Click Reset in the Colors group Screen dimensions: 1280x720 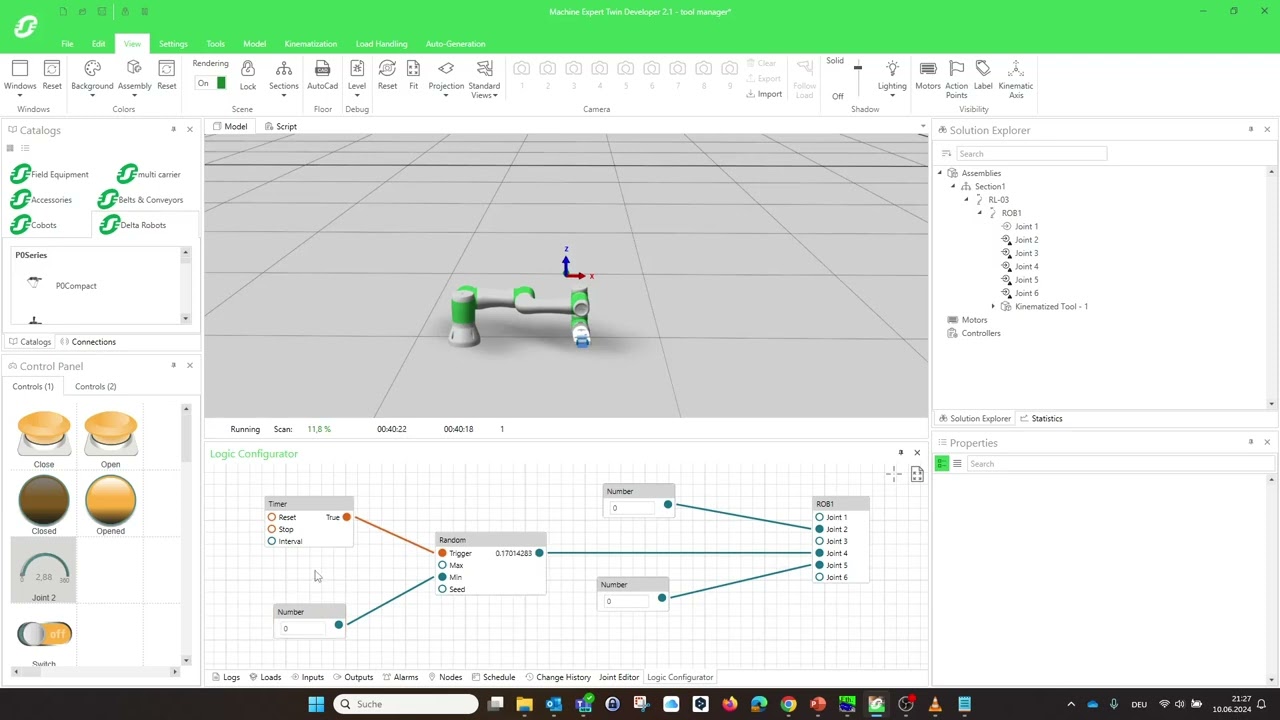click(167, 75)
